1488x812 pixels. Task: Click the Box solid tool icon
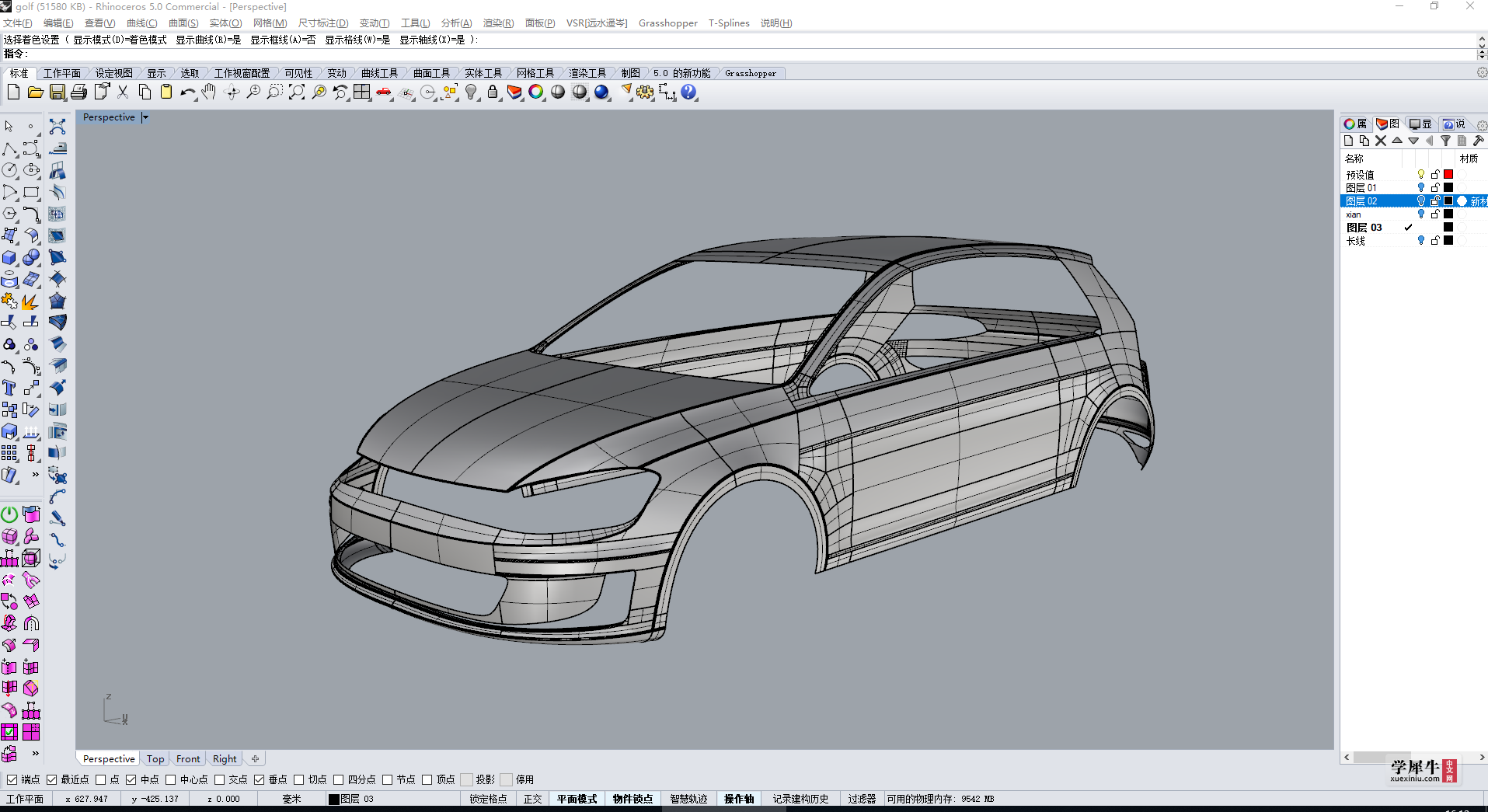9,257
